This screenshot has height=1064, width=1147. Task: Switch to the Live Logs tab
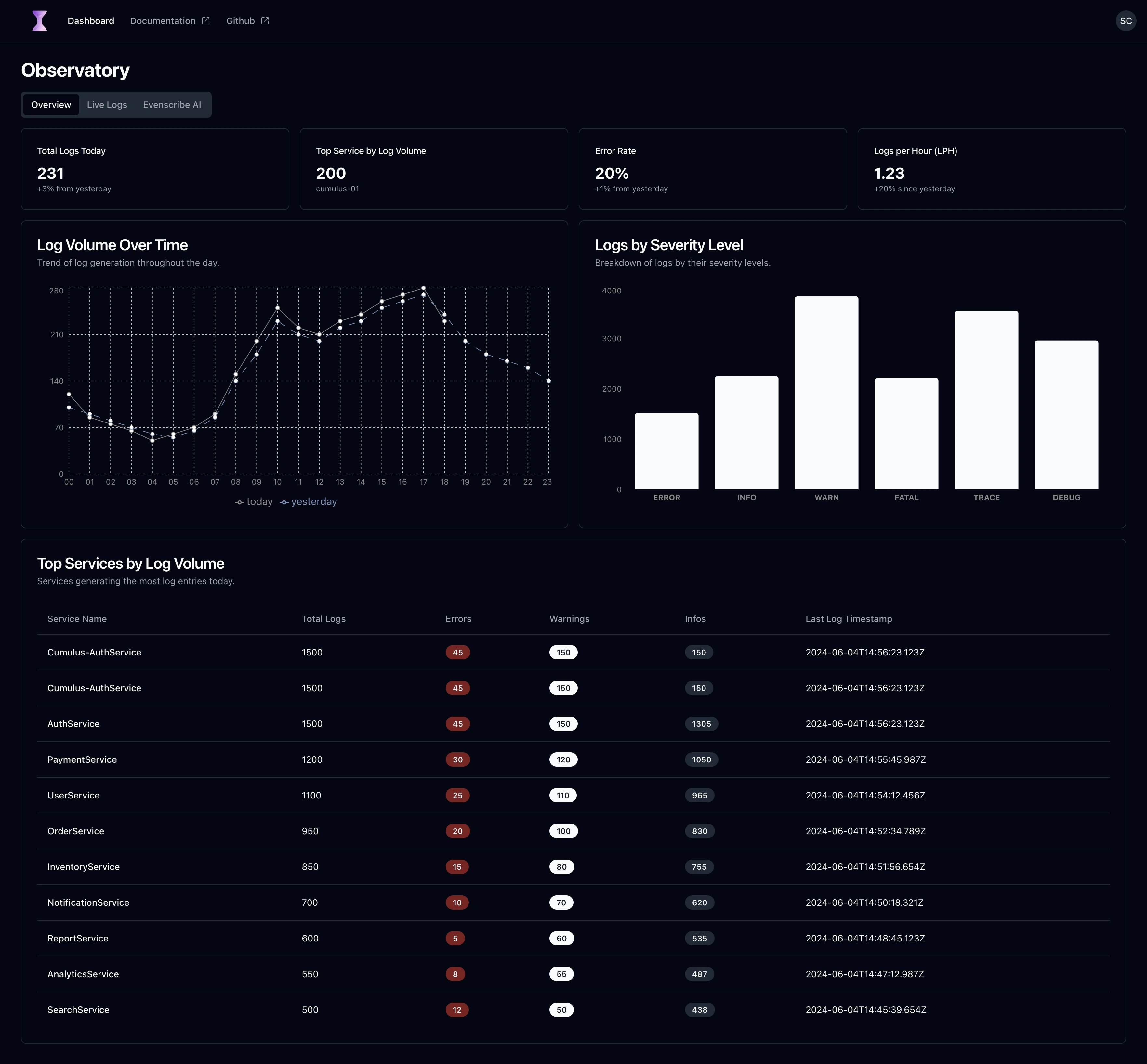coord(107,105)
